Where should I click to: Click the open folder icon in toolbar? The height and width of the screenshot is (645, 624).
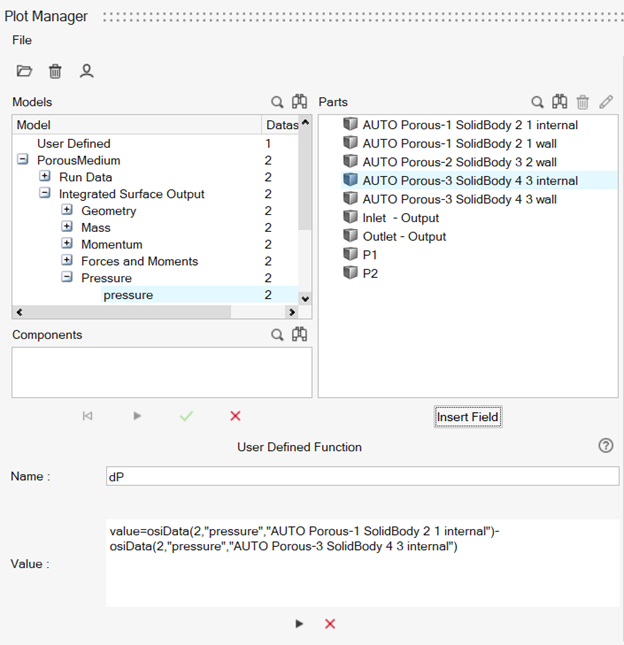tap(24, 71)
